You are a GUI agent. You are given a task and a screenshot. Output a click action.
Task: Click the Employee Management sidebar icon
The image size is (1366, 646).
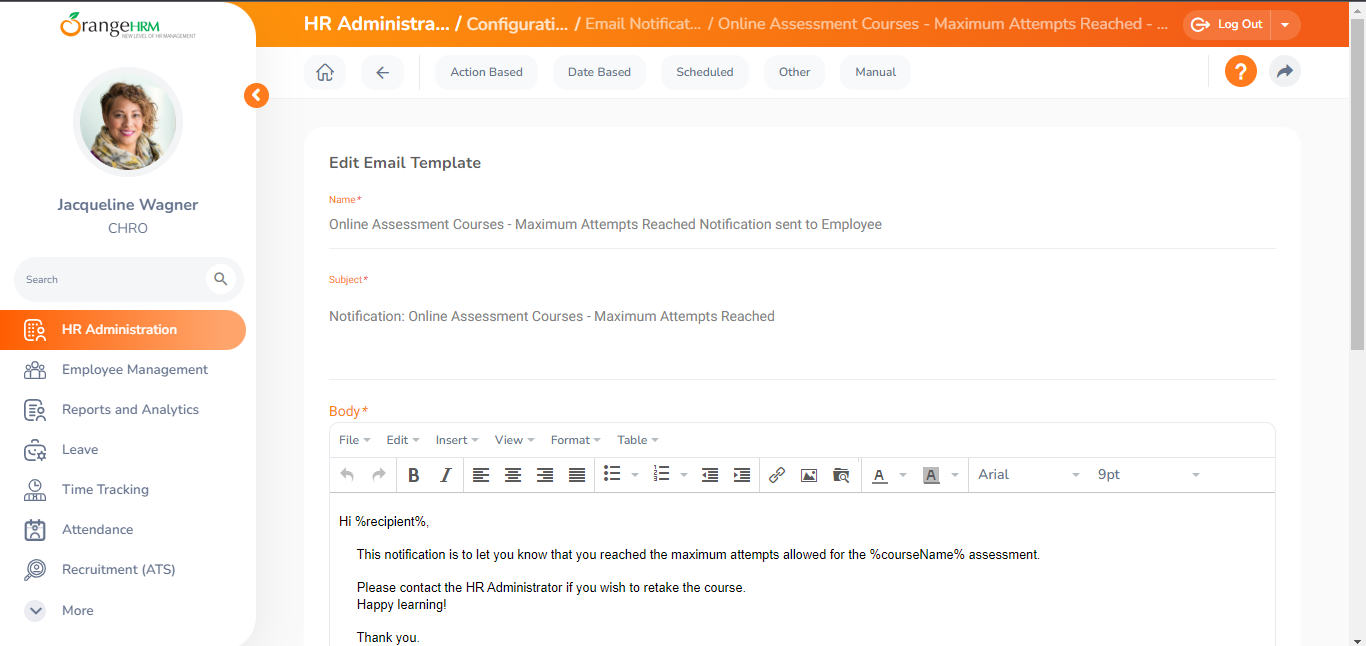tap(35, 370)
